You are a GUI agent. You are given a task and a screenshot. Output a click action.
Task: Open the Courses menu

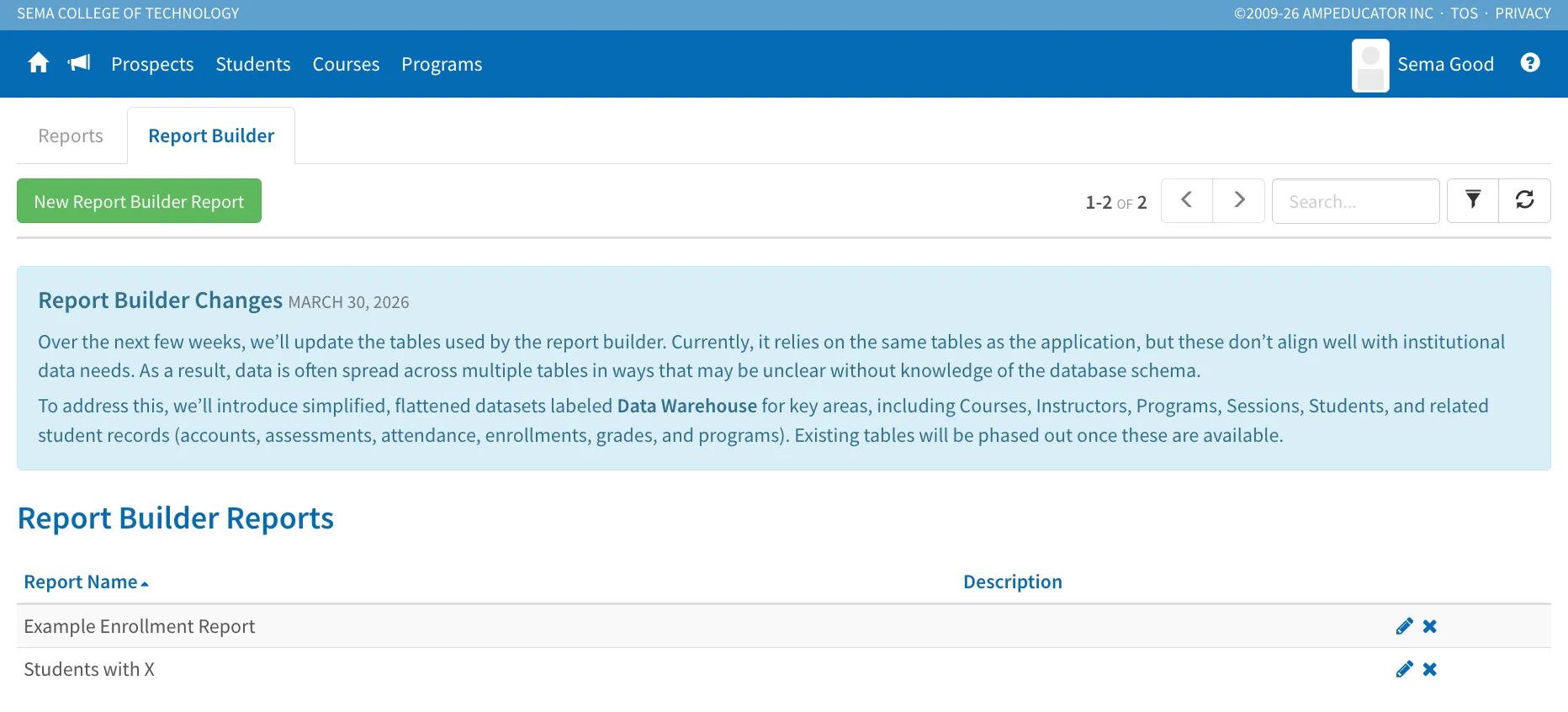(346, 64)
